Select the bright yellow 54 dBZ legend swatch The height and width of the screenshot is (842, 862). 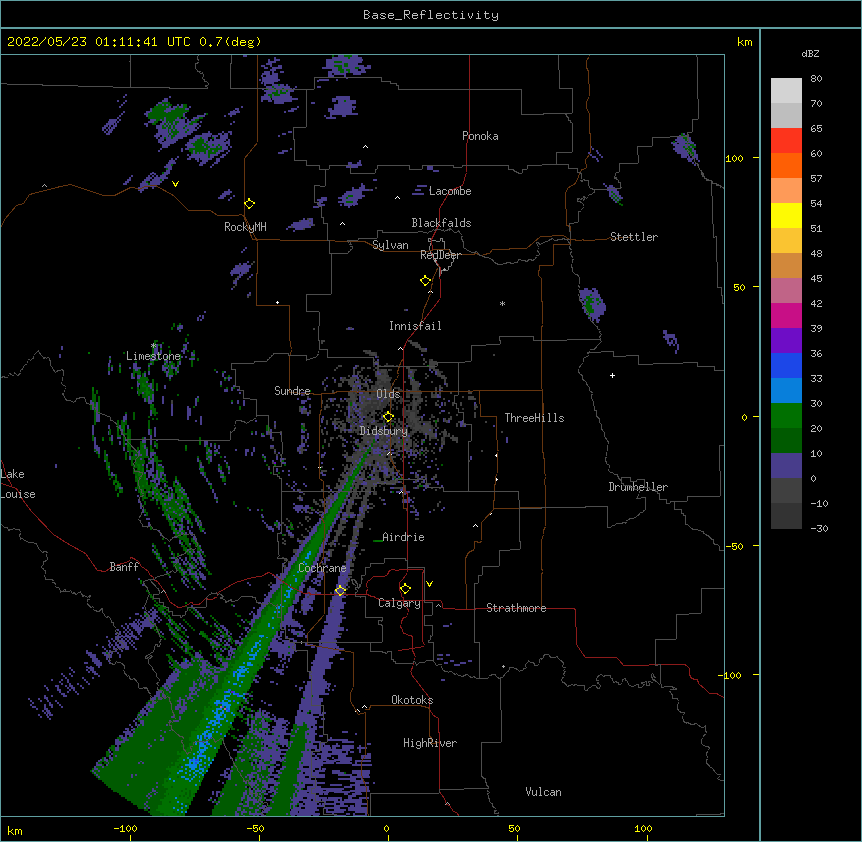click(x=786, y=215)
